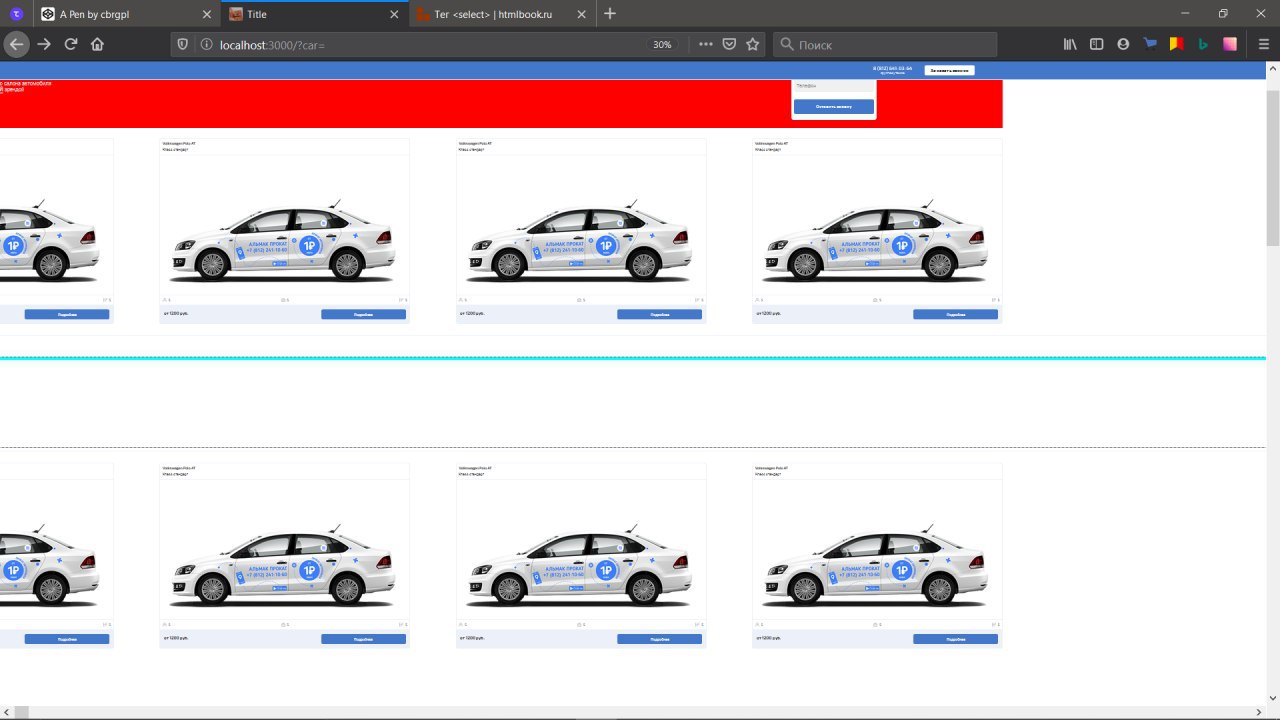Open the Firefox home page
The height and width of the screenshot is (720, 1280).
[97, 44]
